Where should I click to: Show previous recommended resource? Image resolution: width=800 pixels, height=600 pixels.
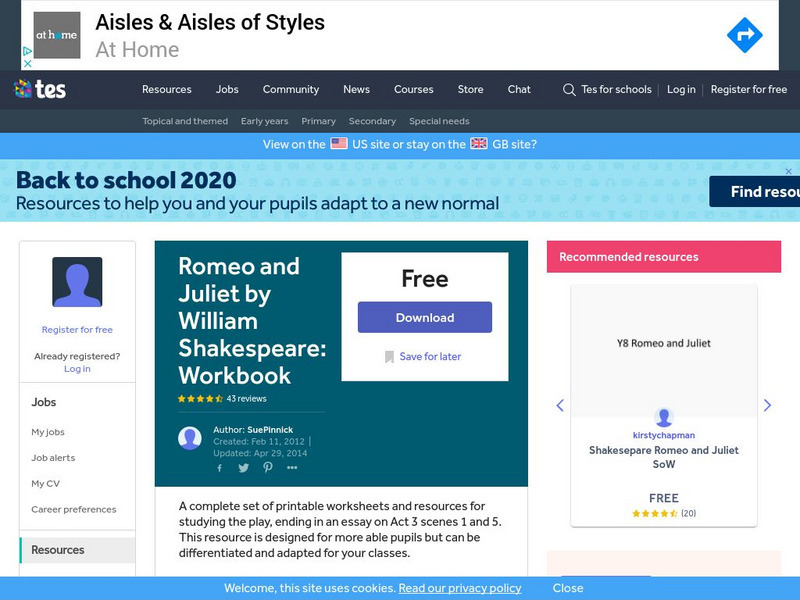point(560,405)
